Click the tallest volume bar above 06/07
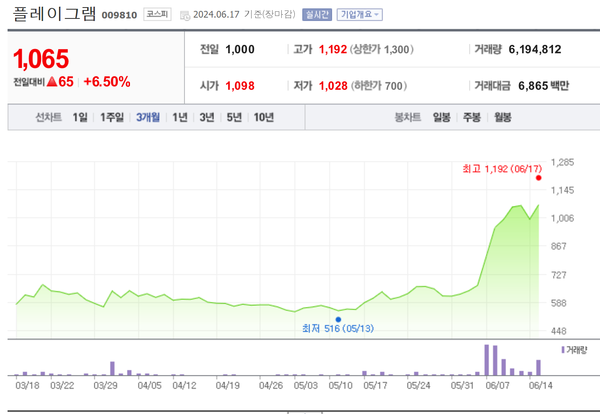The width and height of the screenshot is (600, 414). (x=487, y=360)
